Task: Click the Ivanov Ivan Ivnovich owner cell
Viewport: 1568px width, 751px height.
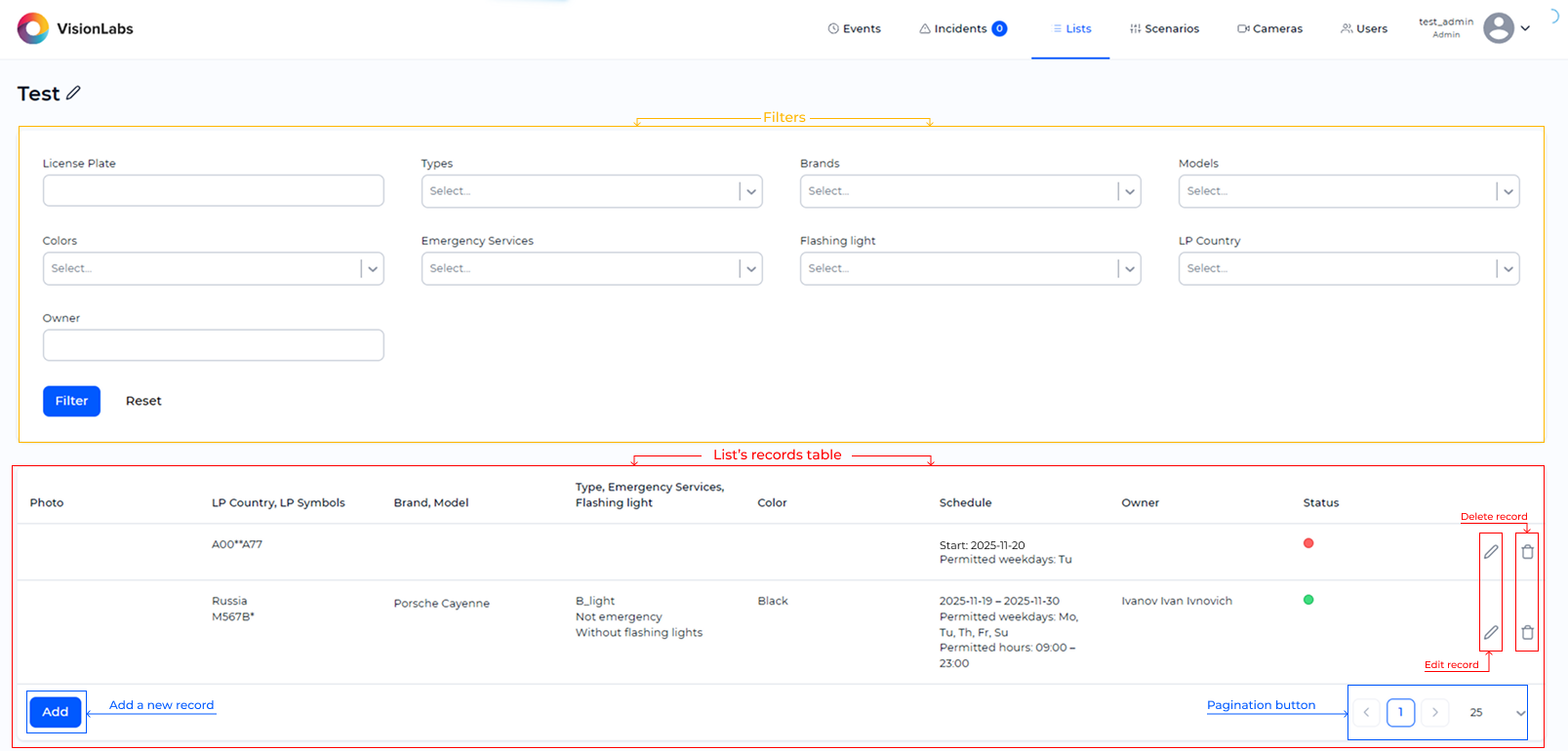Action: tap(1177, 601)
